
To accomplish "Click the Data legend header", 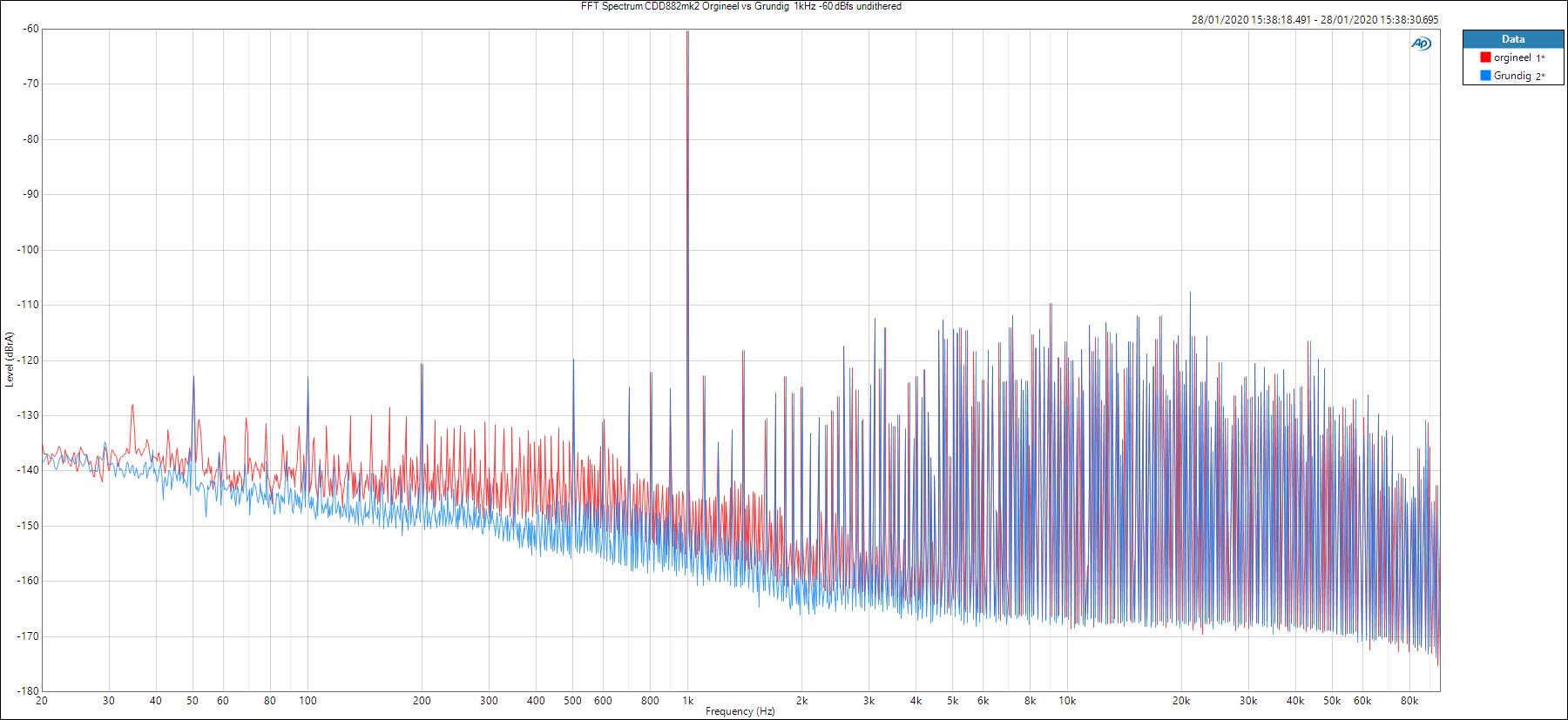I will tap(1513, 39).
